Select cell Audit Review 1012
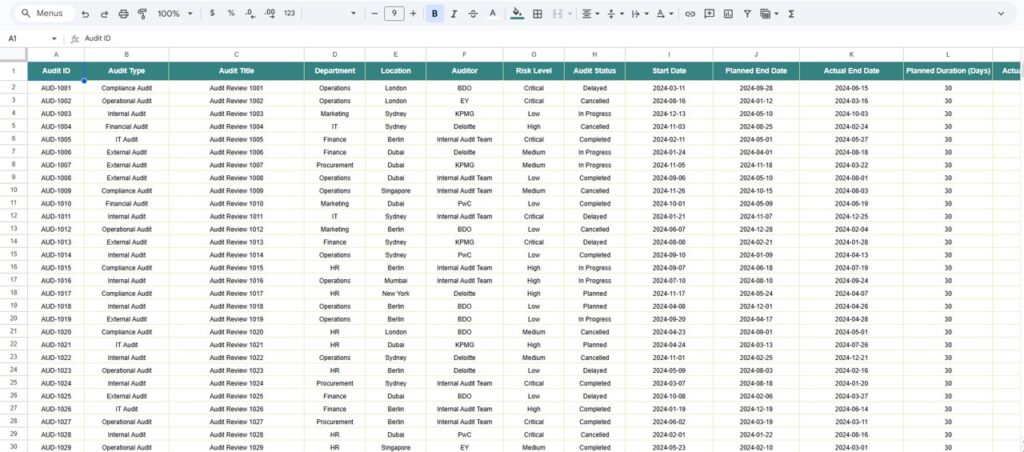The height and width of the screenshot is (452, 1024). (x=236, y=229)
